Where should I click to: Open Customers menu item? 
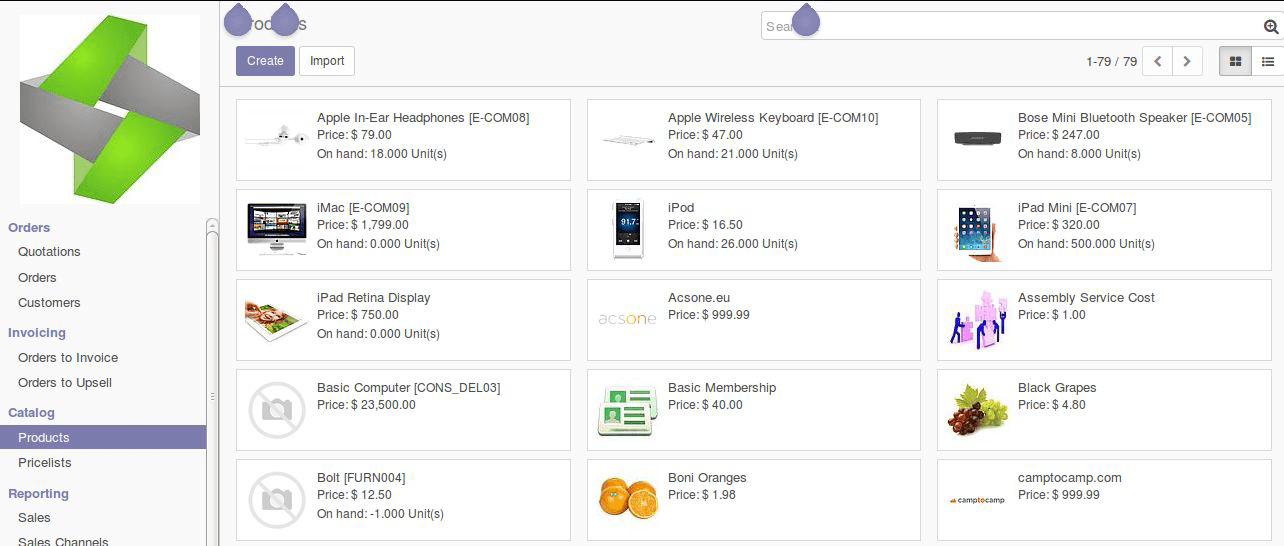click(49, 303)
